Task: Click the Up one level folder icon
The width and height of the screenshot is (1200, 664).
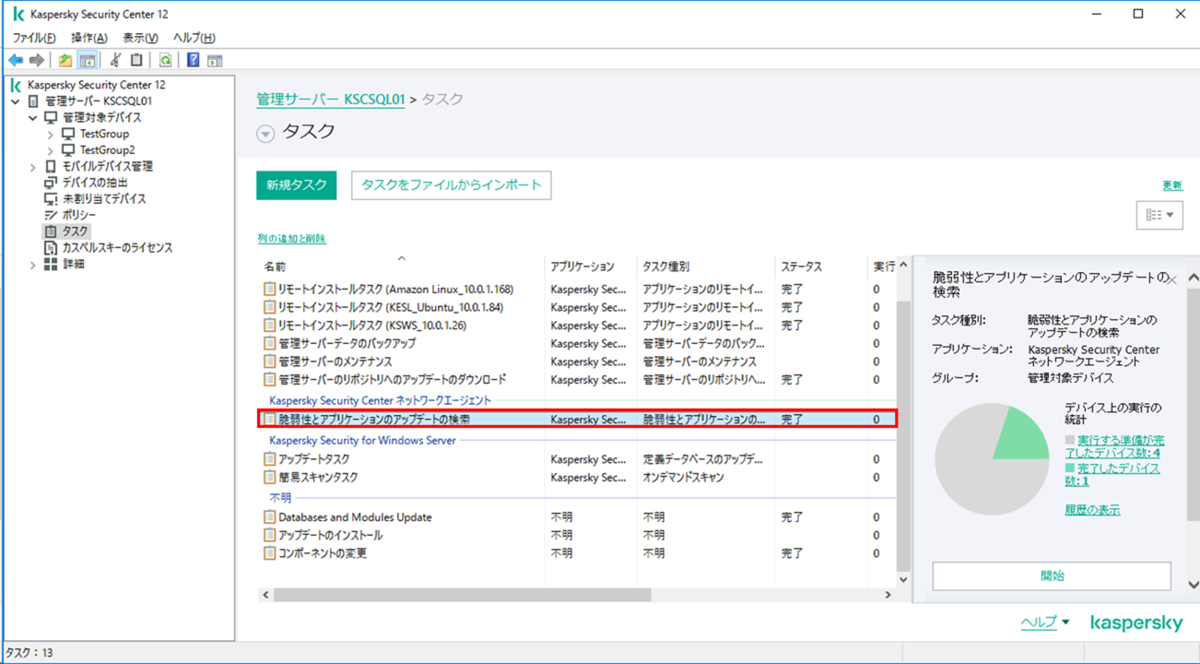Action: click(65, 60)
